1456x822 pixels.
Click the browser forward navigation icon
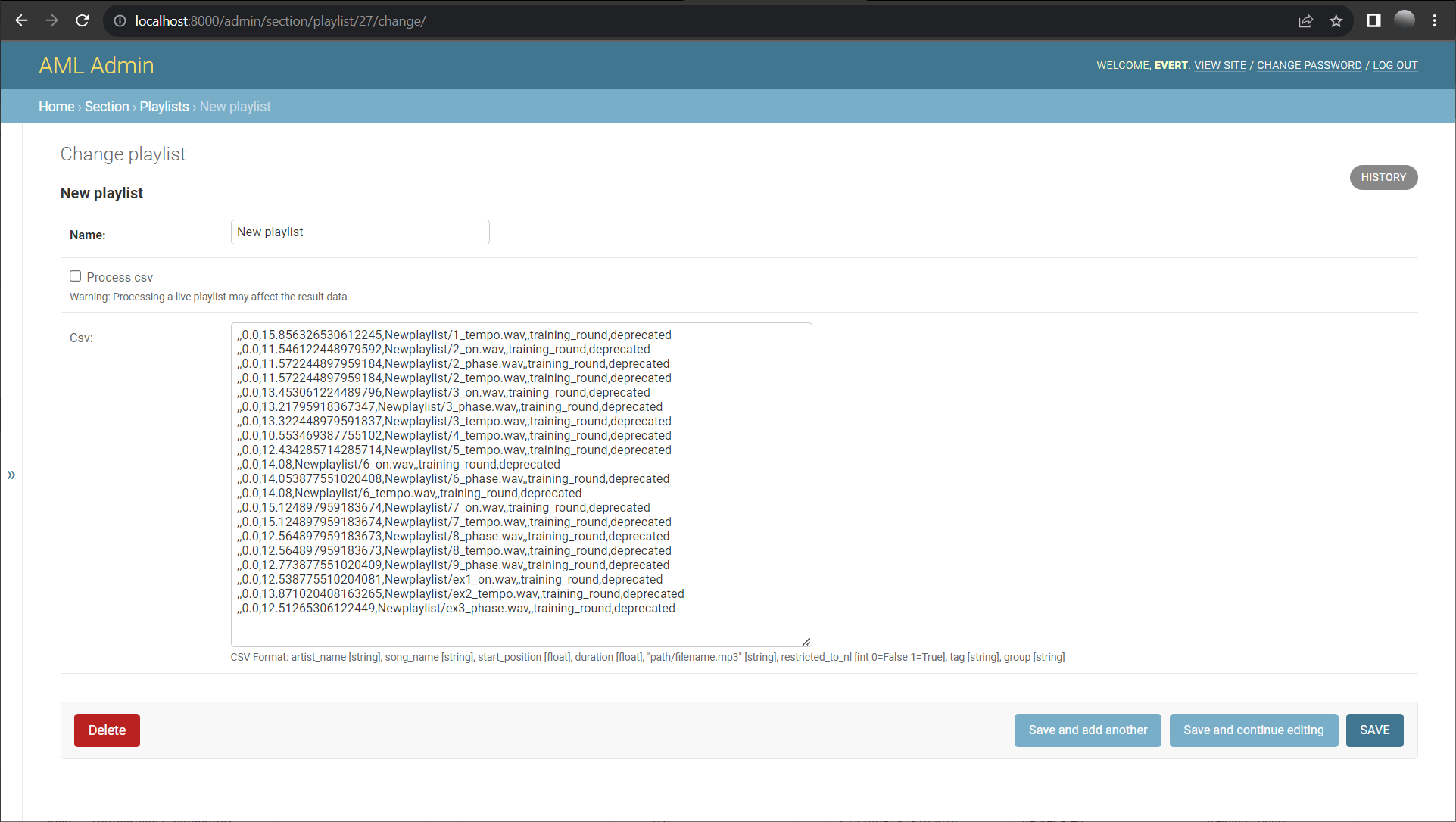pos(52,20)
